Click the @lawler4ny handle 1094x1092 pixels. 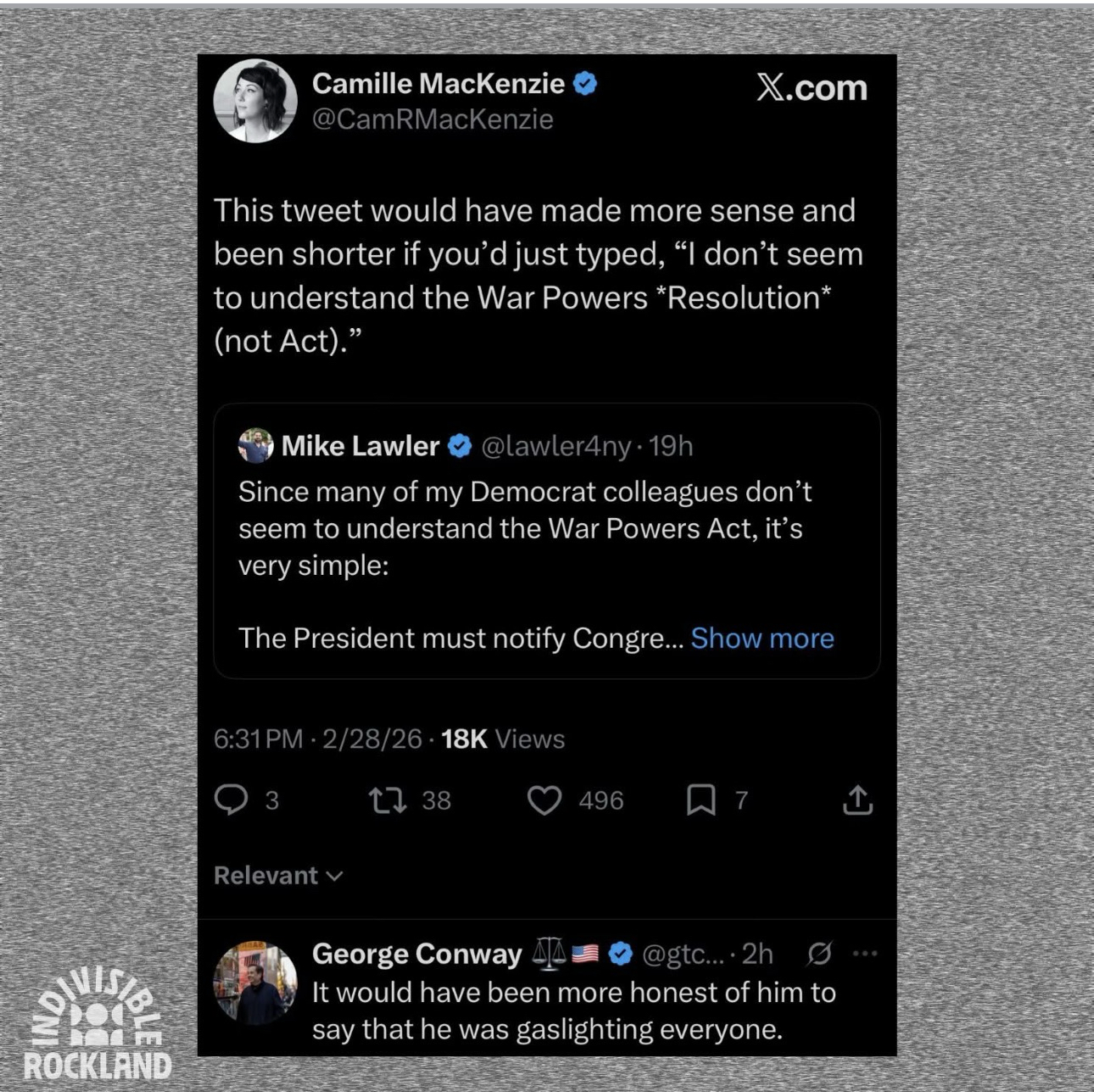click(556, 446)
